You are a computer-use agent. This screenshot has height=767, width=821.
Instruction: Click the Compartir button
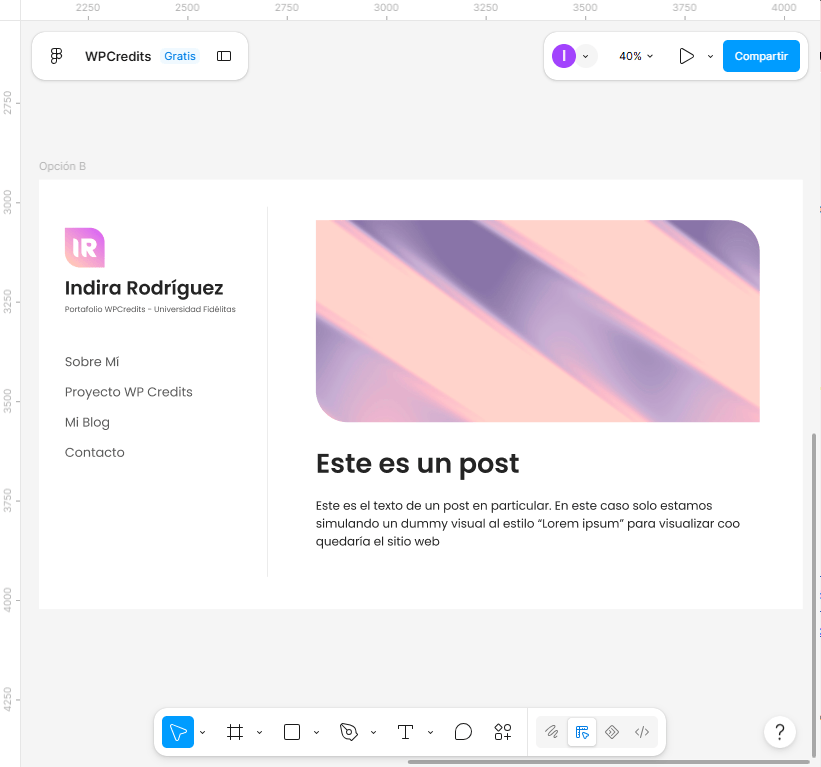[761, 56]
